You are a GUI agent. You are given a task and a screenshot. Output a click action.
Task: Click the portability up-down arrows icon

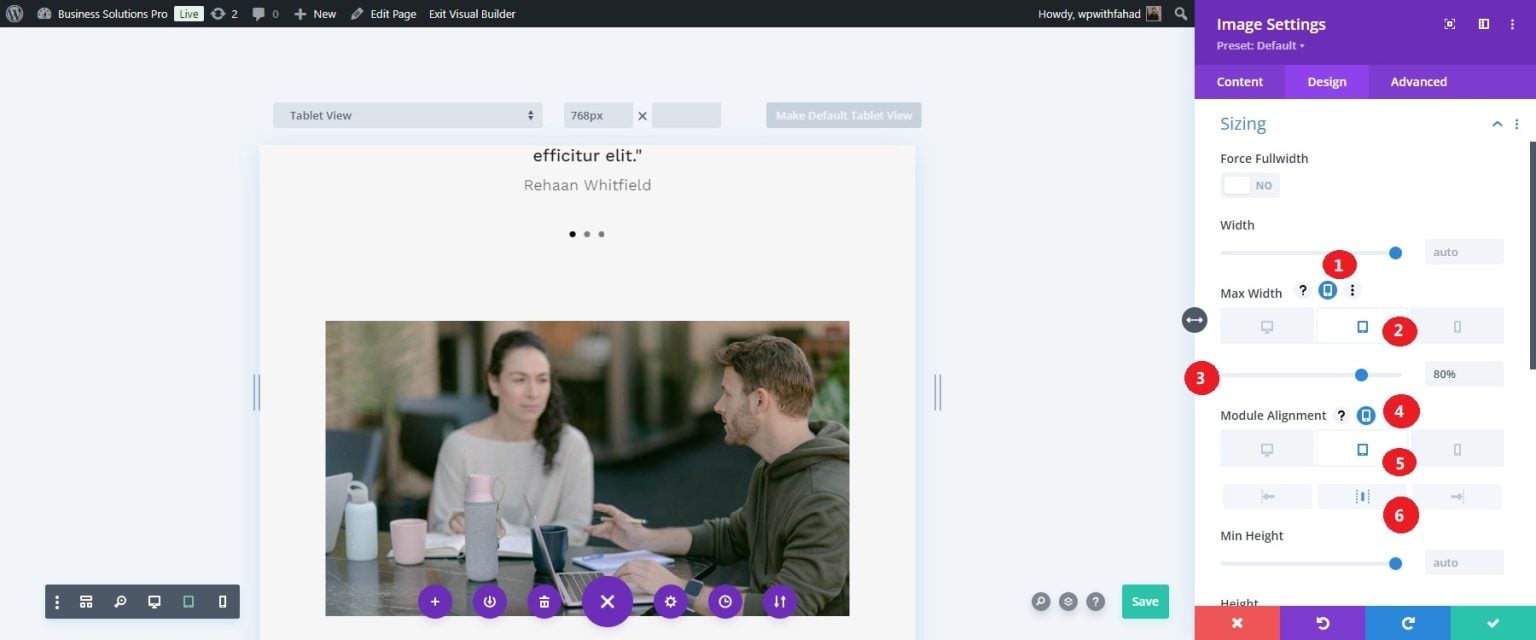pyautogui.click(x=780, y=602)
